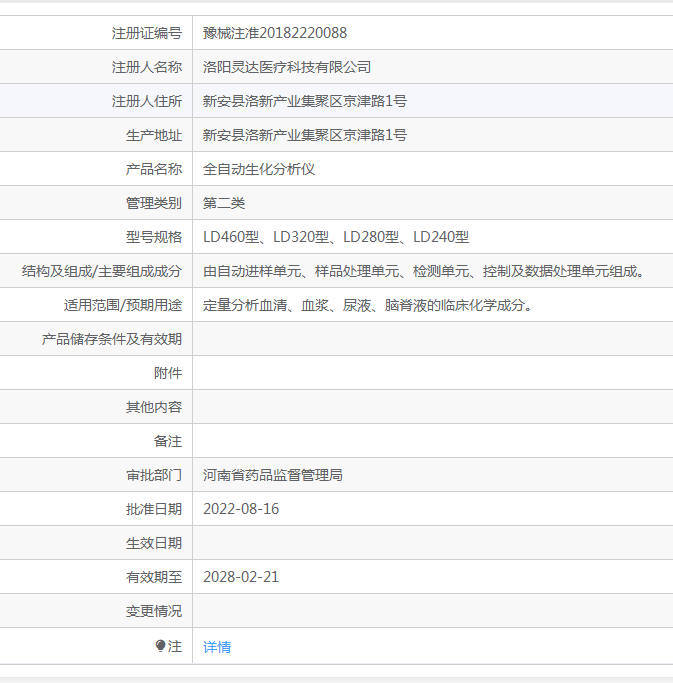The image size is (673, 683).
Task: Click the 审批部门 label
Action: click(x=154, y=475)
